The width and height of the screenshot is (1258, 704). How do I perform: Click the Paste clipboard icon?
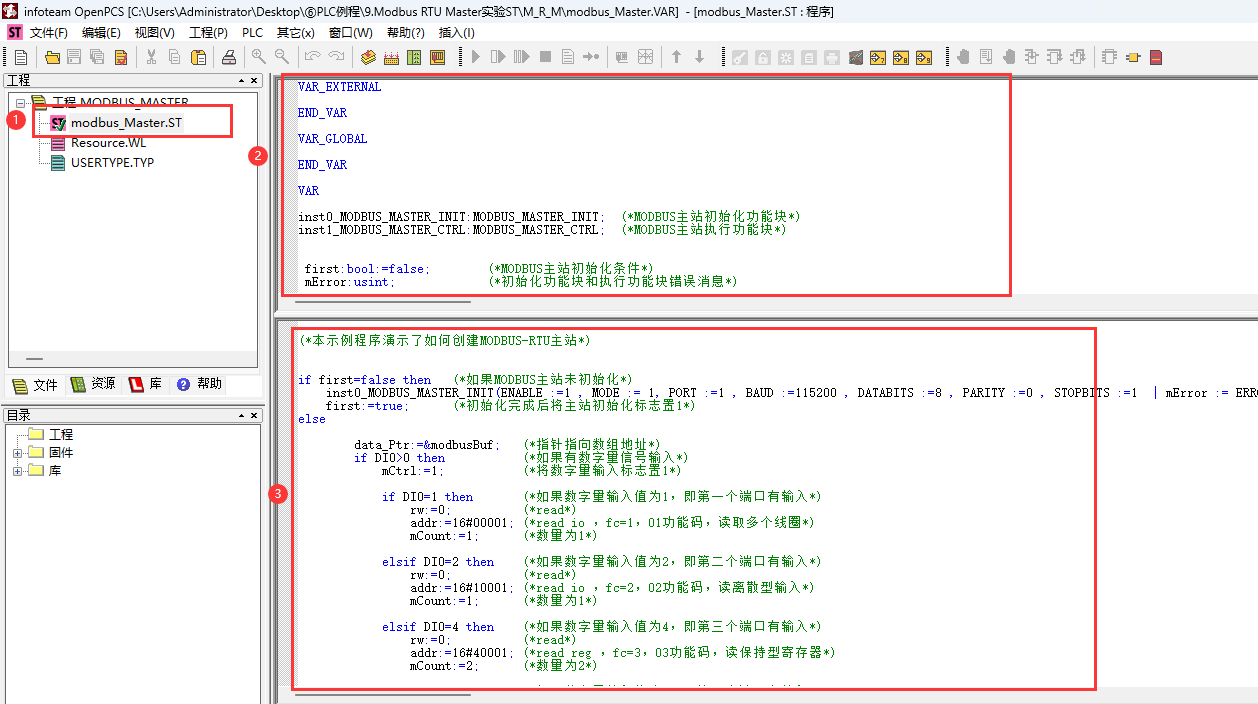(x=198, y=57)
